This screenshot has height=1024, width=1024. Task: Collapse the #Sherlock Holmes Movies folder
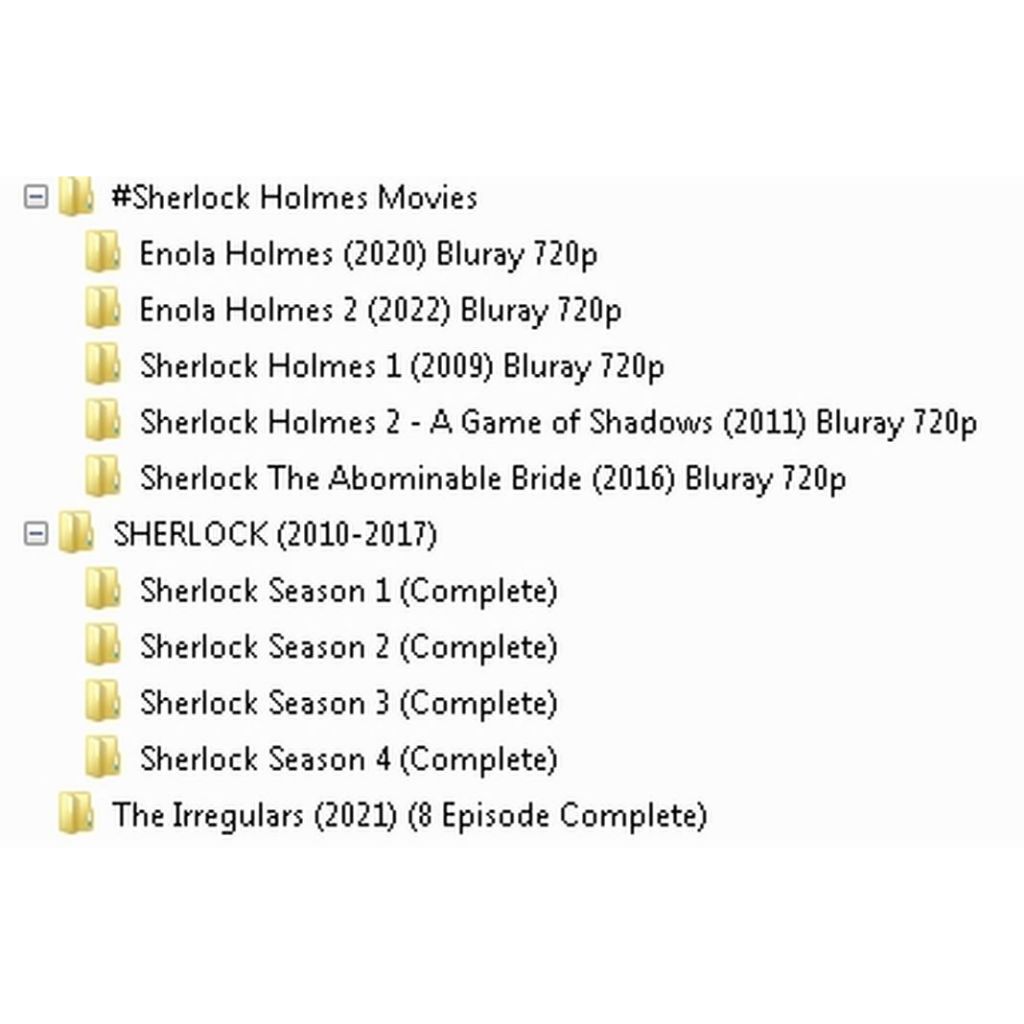click(36, 197)
